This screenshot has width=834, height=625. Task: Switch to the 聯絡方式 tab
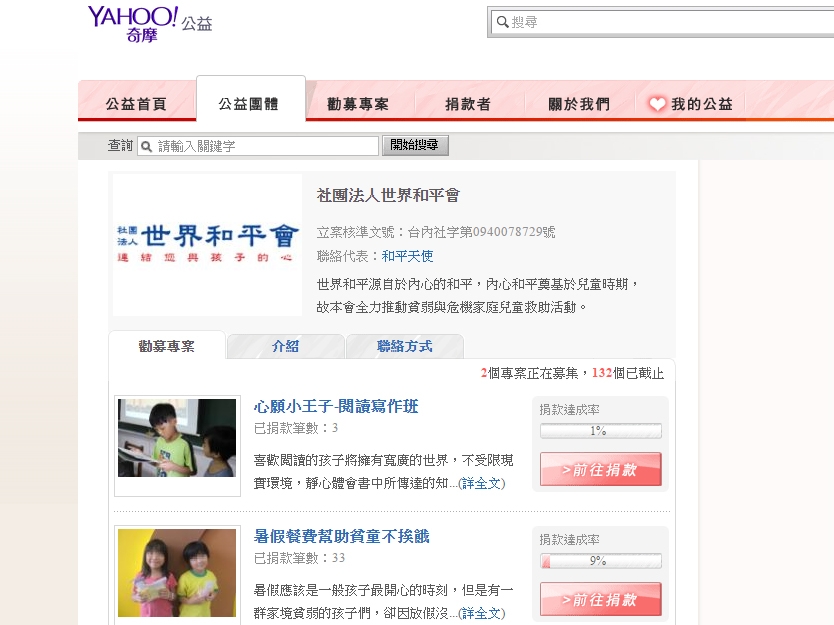tap(405, 346)
